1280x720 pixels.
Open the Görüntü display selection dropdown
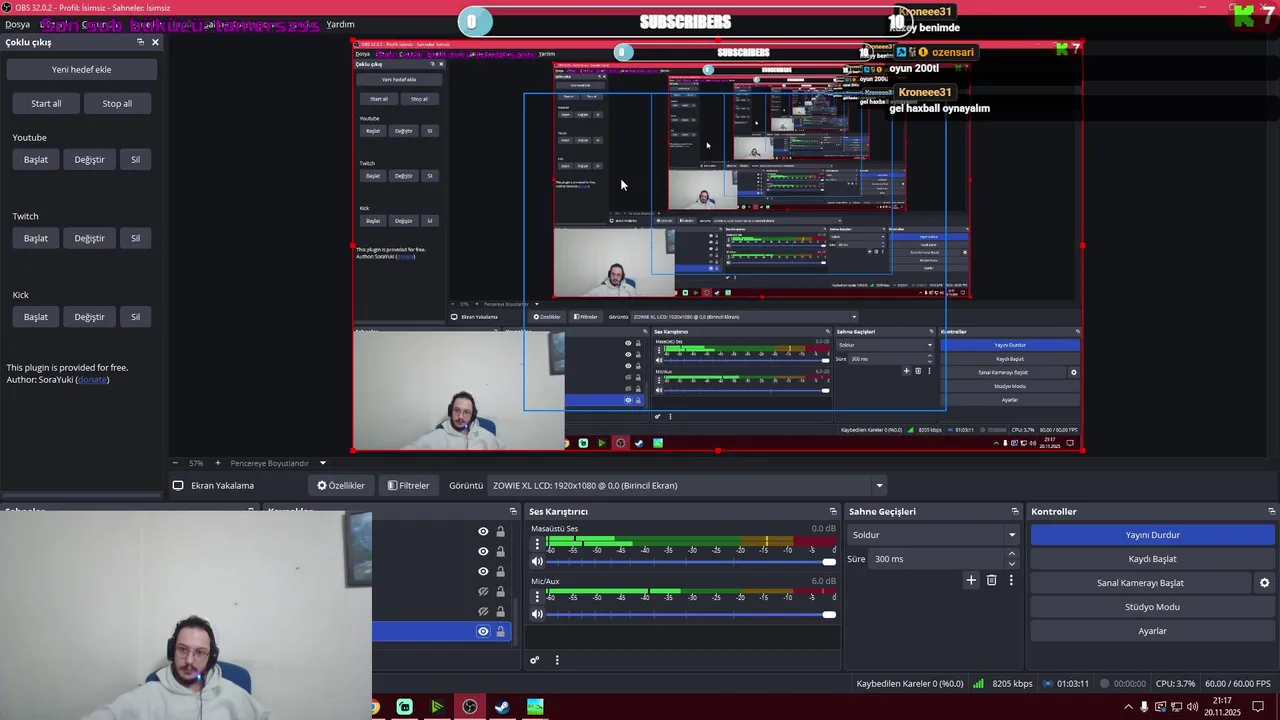pos(688,485)
